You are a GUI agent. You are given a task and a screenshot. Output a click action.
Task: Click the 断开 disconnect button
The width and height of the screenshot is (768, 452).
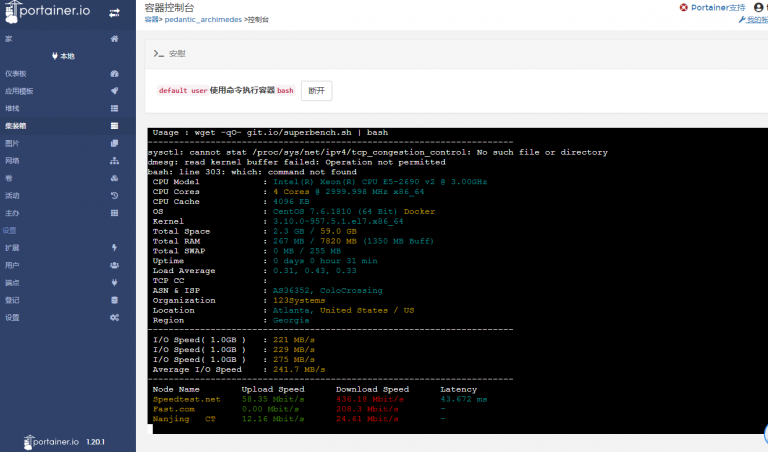coord(316,90)
